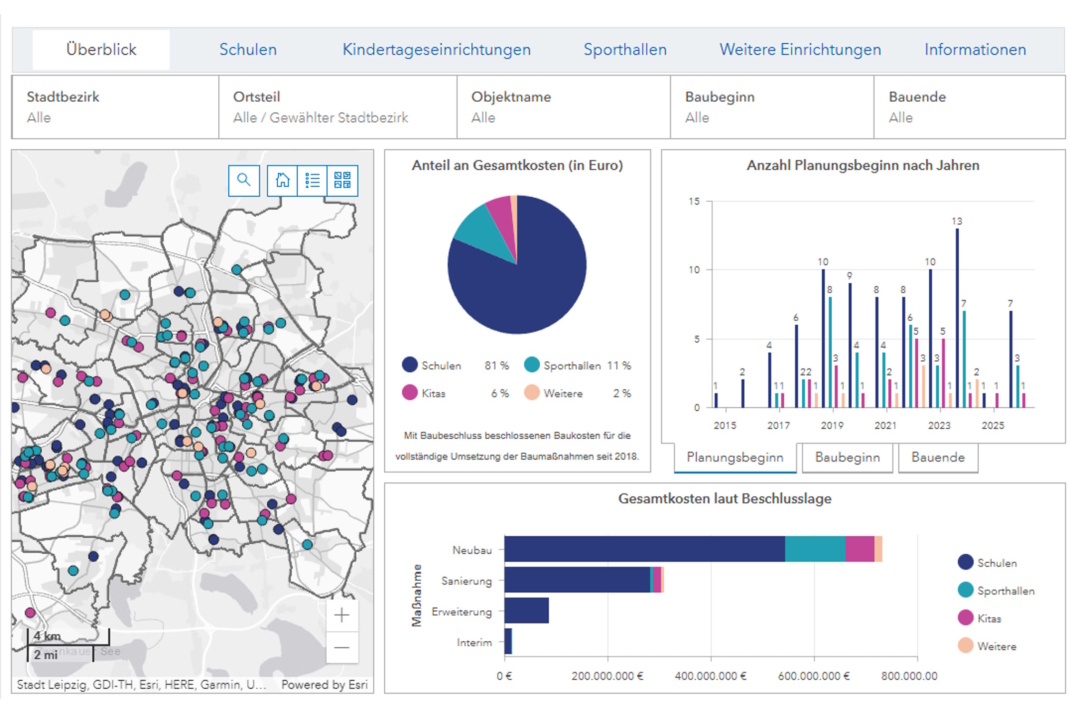1070x713 pixels.
Task: Reset map to home extent
Action: pos(283,180)
